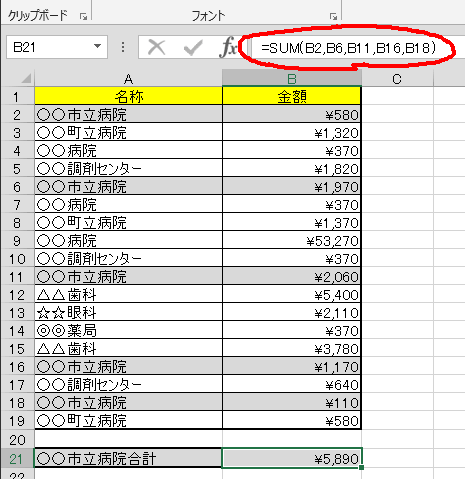Cancel formula entry with the X icon
Viewport: 465px width, 479px height.
coord(157,47)
